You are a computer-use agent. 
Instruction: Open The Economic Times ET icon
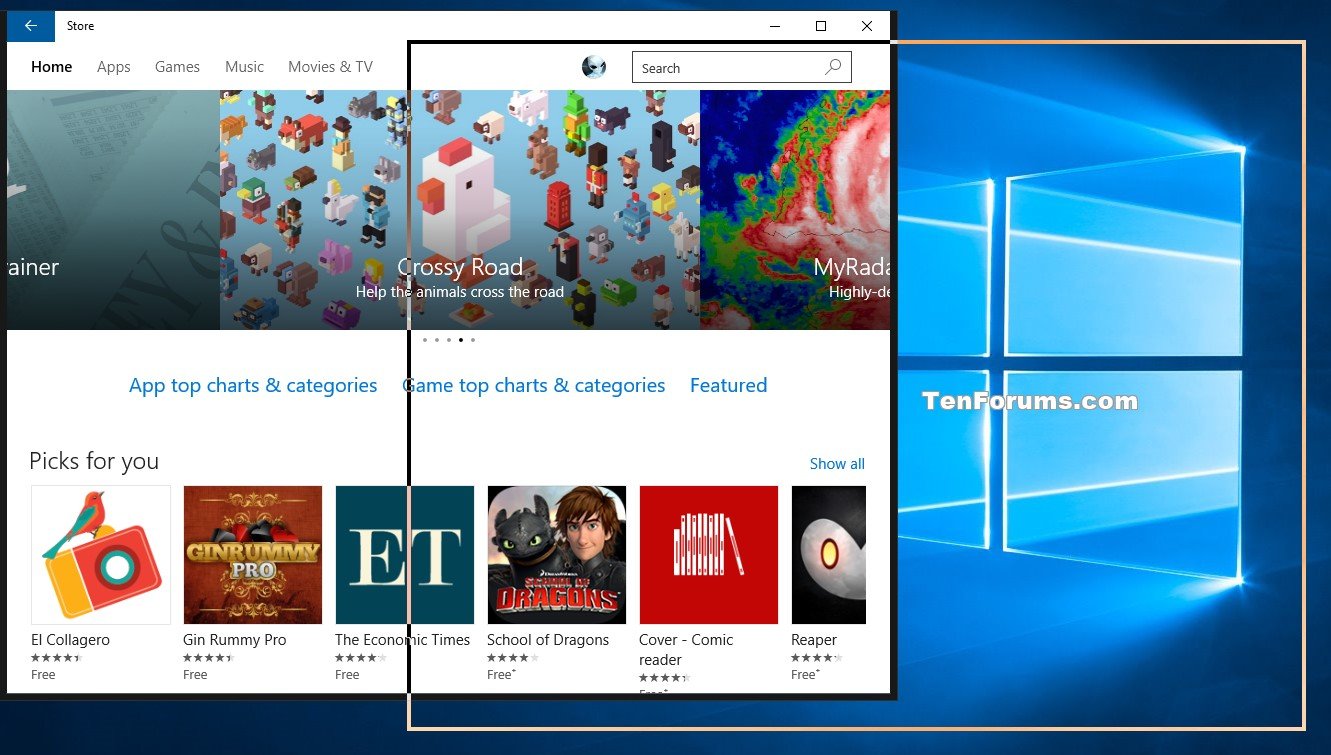point(405,555)
